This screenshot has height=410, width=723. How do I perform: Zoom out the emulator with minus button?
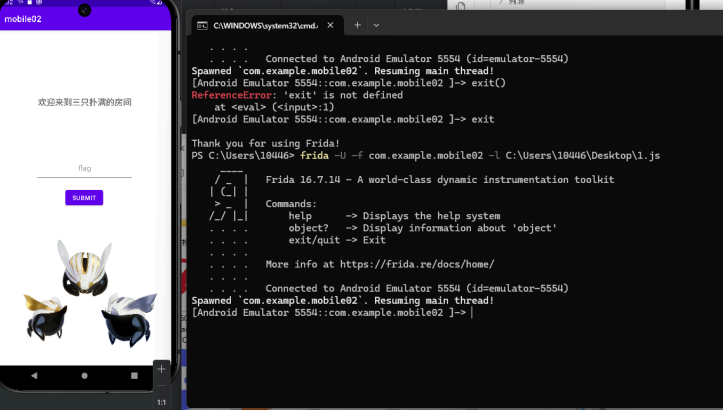161,385
